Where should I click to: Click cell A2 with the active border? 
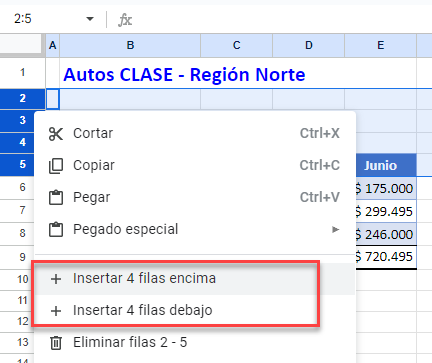click(x=53, y=99)
